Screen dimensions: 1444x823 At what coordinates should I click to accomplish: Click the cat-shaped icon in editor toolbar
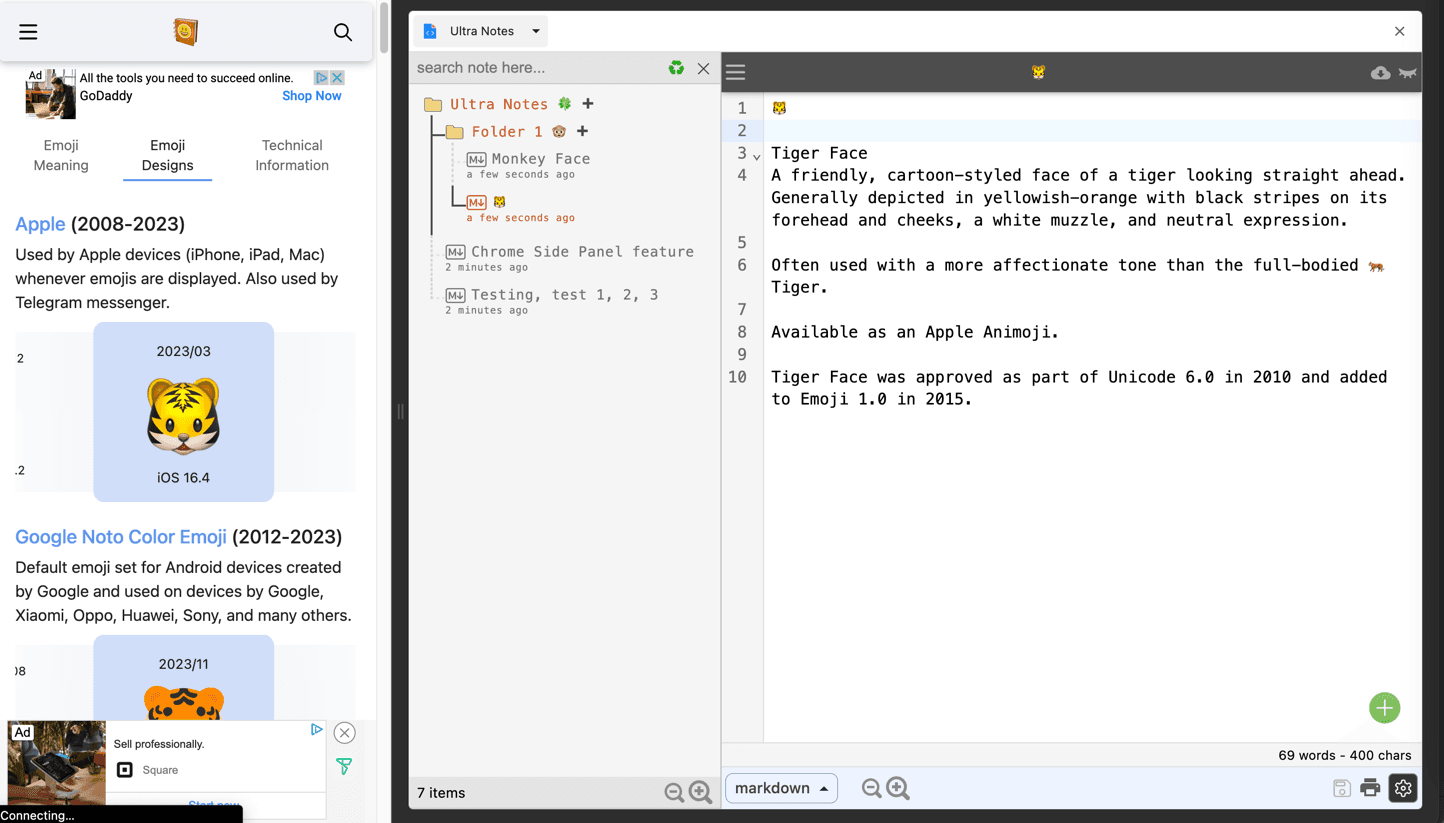pyautogui.click(x=1408, y=73)
